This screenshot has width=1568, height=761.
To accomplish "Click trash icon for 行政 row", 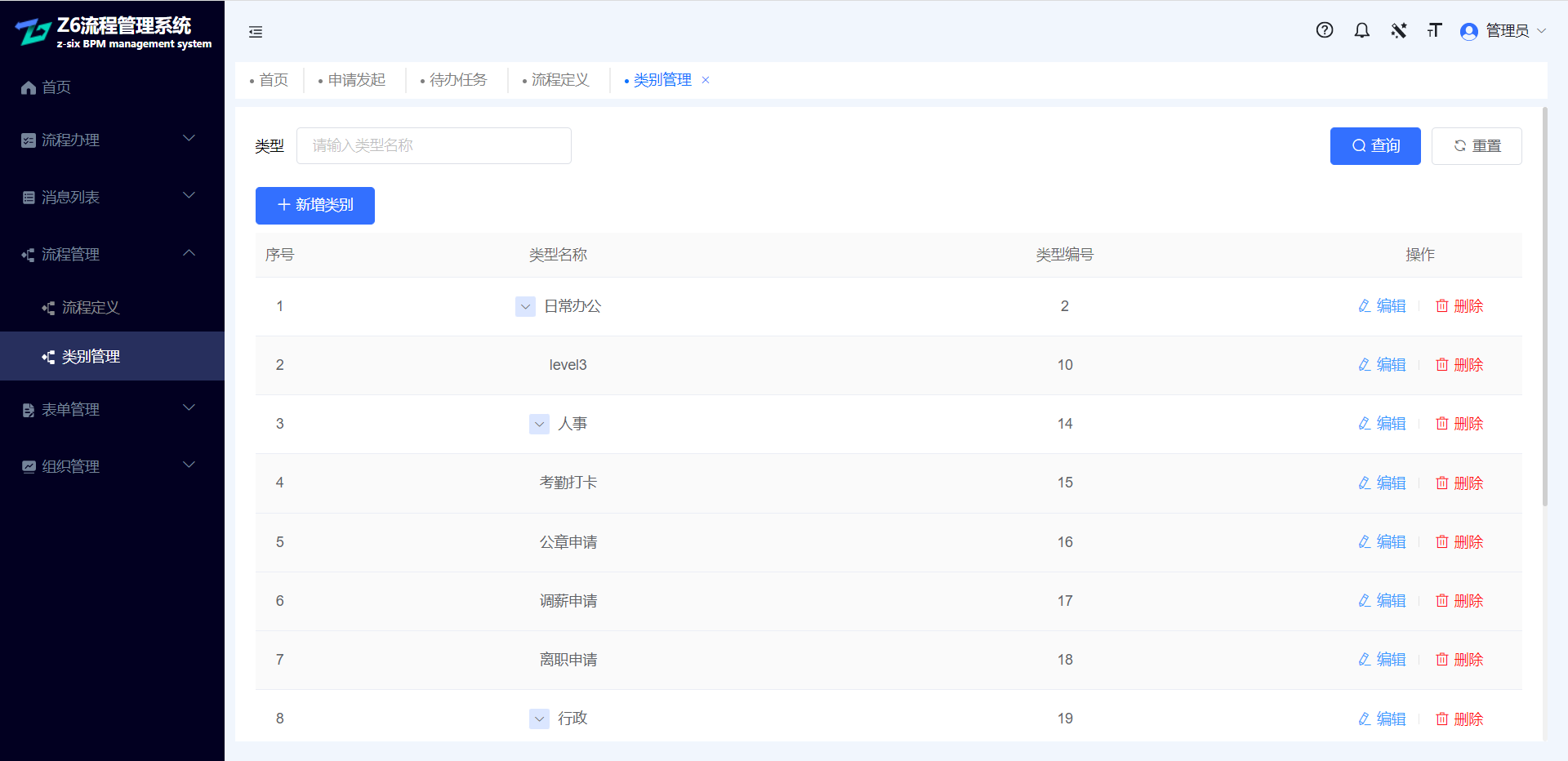I will 1442,719.
